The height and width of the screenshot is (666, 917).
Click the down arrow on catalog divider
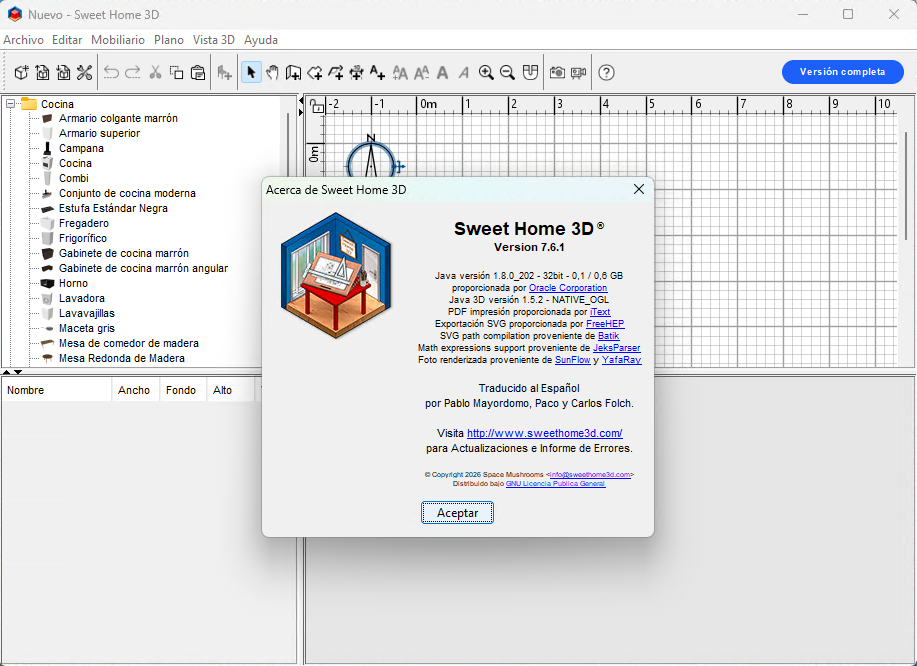pyautogui.click(x=18, y=372)
